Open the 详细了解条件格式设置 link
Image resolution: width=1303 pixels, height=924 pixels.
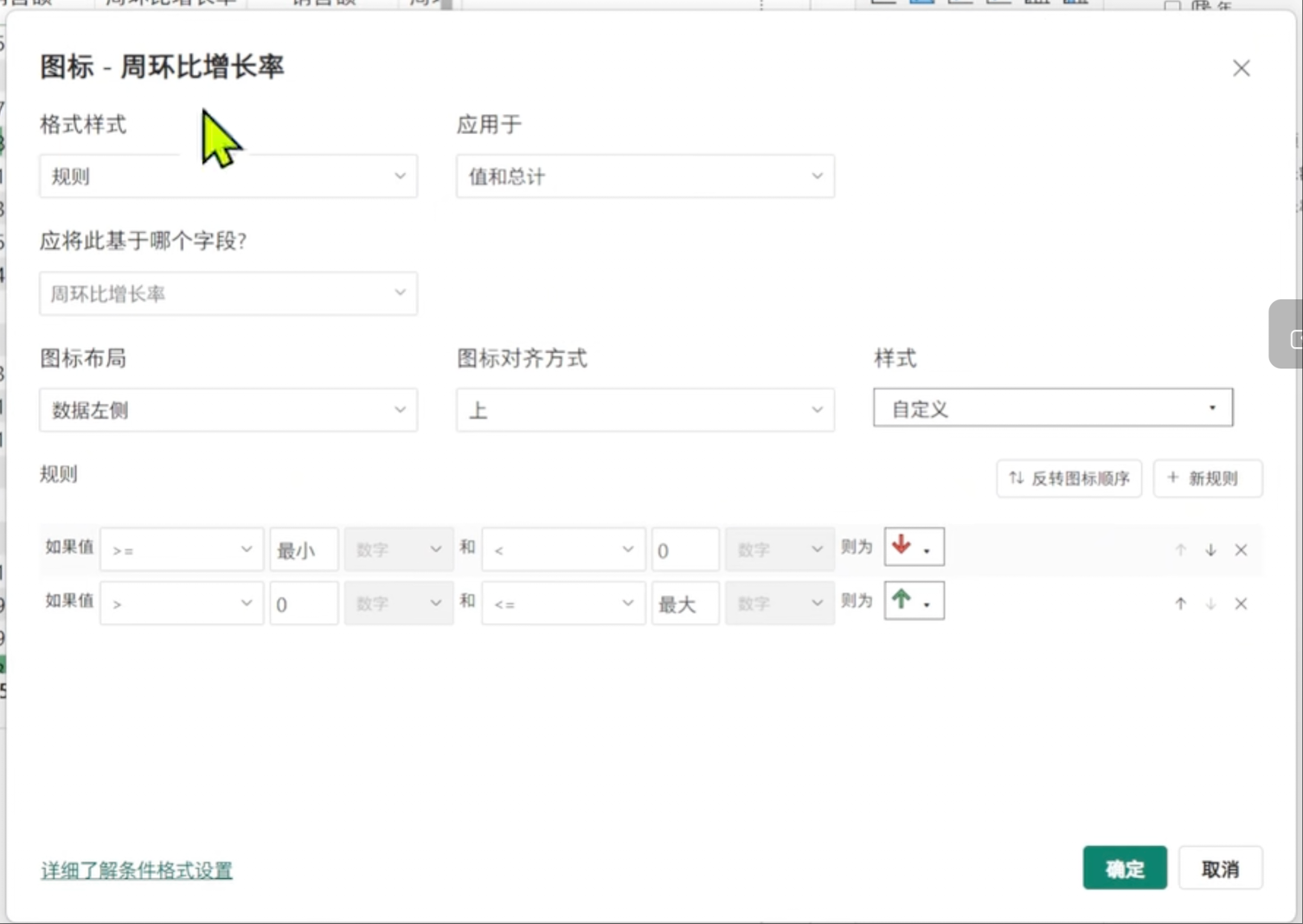click(x=136, y=870)
